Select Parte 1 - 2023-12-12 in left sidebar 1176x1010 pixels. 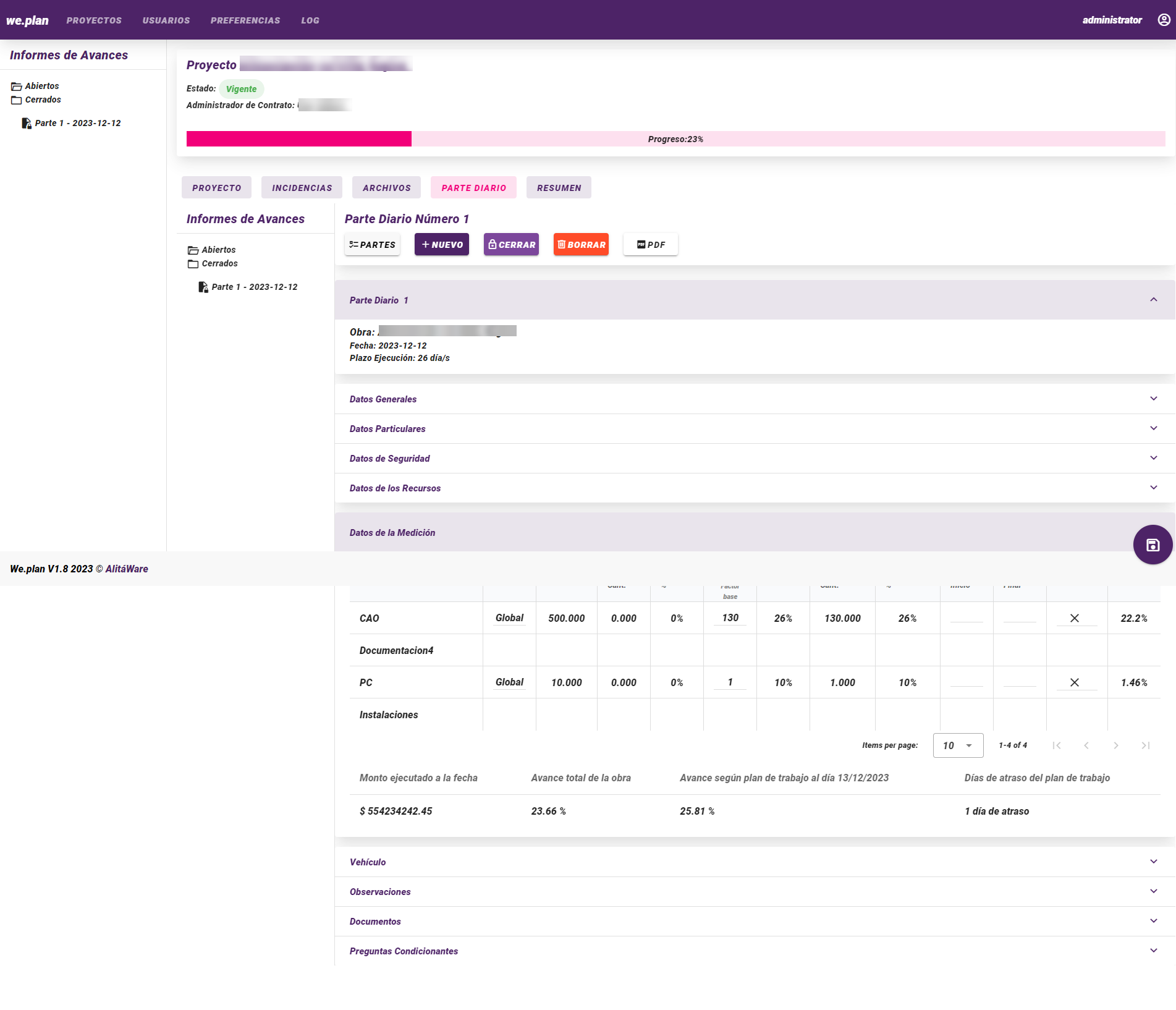(78, 123)
